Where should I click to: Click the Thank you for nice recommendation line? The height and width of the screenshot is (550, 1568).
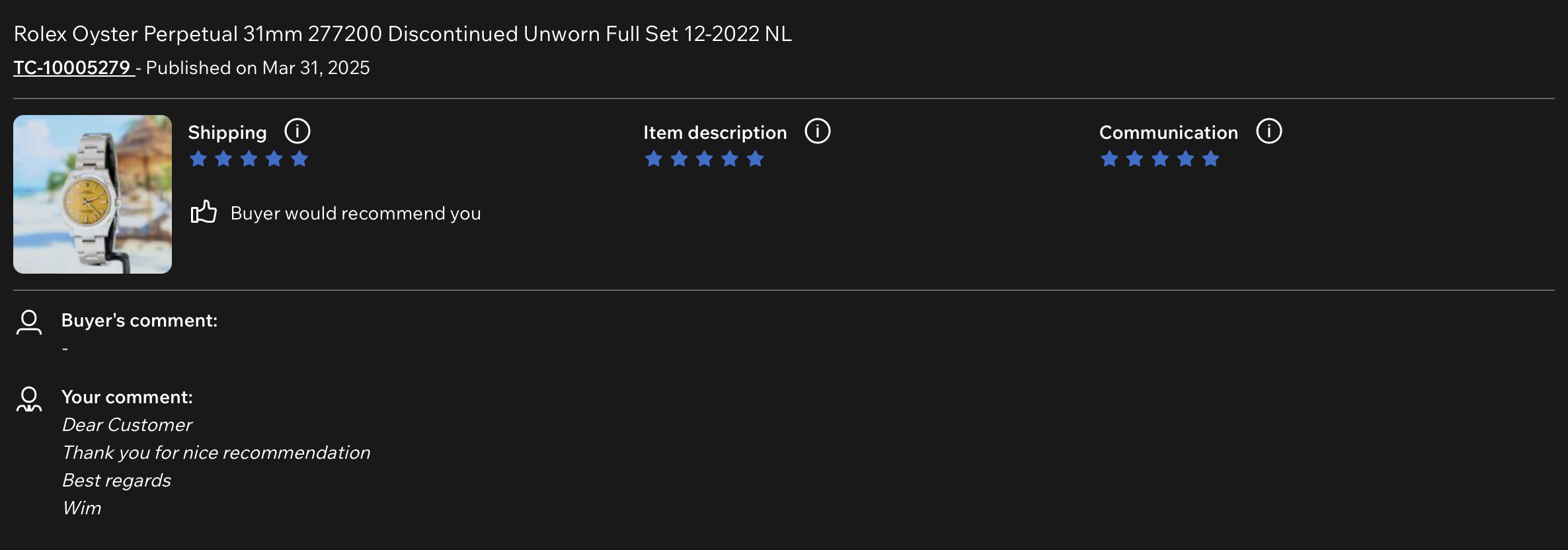pos(216,452)
